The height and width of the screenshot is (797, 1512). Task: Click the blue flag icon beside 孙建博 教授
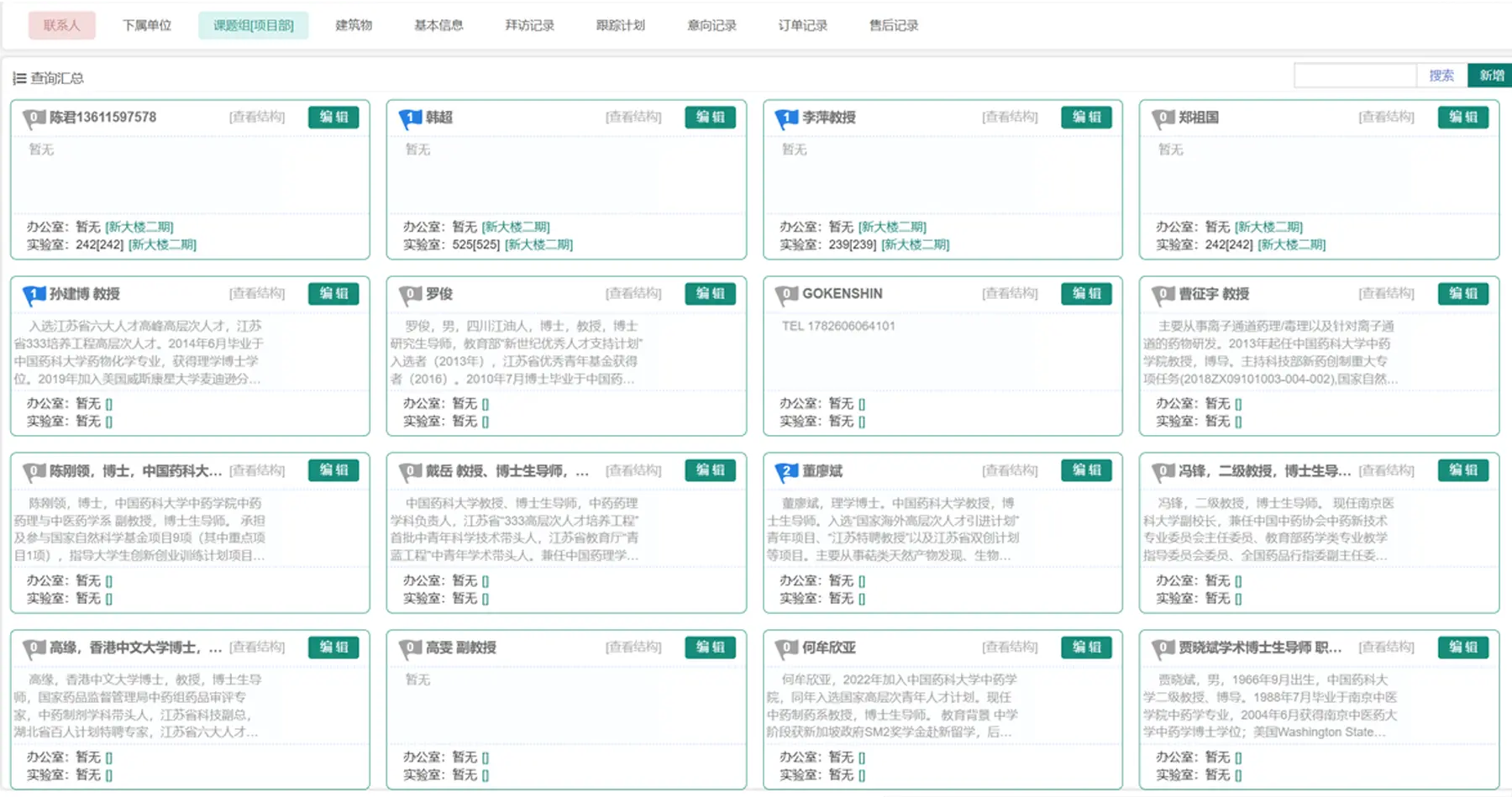33,295
